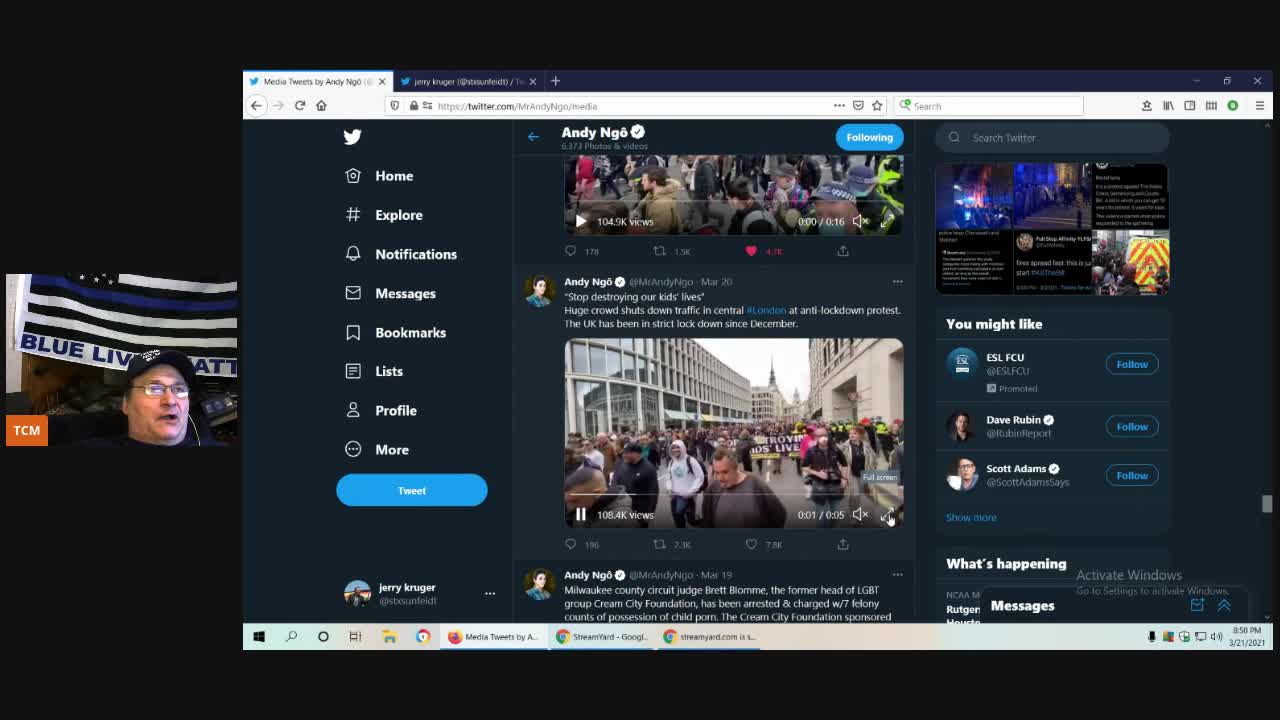Open page actions menu in address bar
This screenshot has height=720, width=1280.
[839, 106]
